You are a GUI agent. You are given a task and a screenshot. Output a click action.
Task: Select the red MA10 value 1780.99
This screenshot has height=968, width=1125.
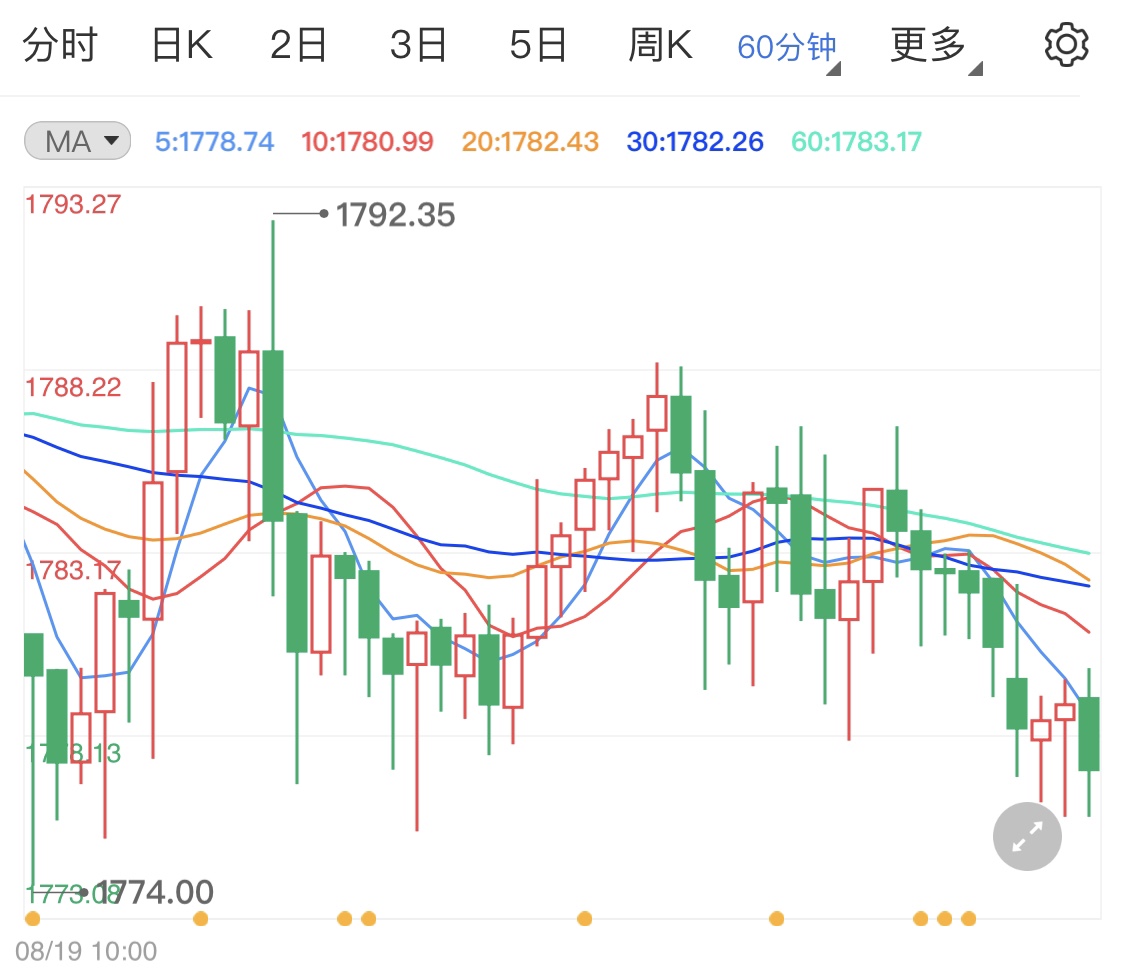point(367,141)
